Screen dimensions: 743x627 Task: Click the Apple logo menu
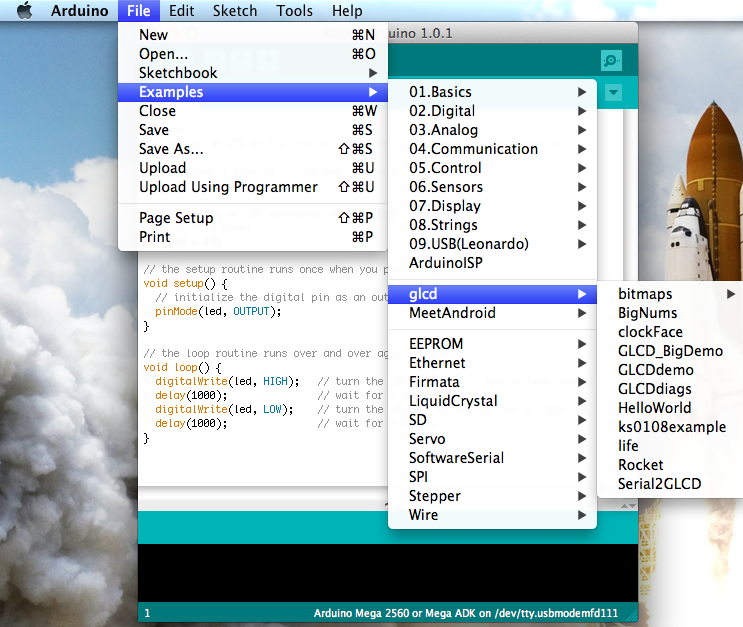coord(24,10)
